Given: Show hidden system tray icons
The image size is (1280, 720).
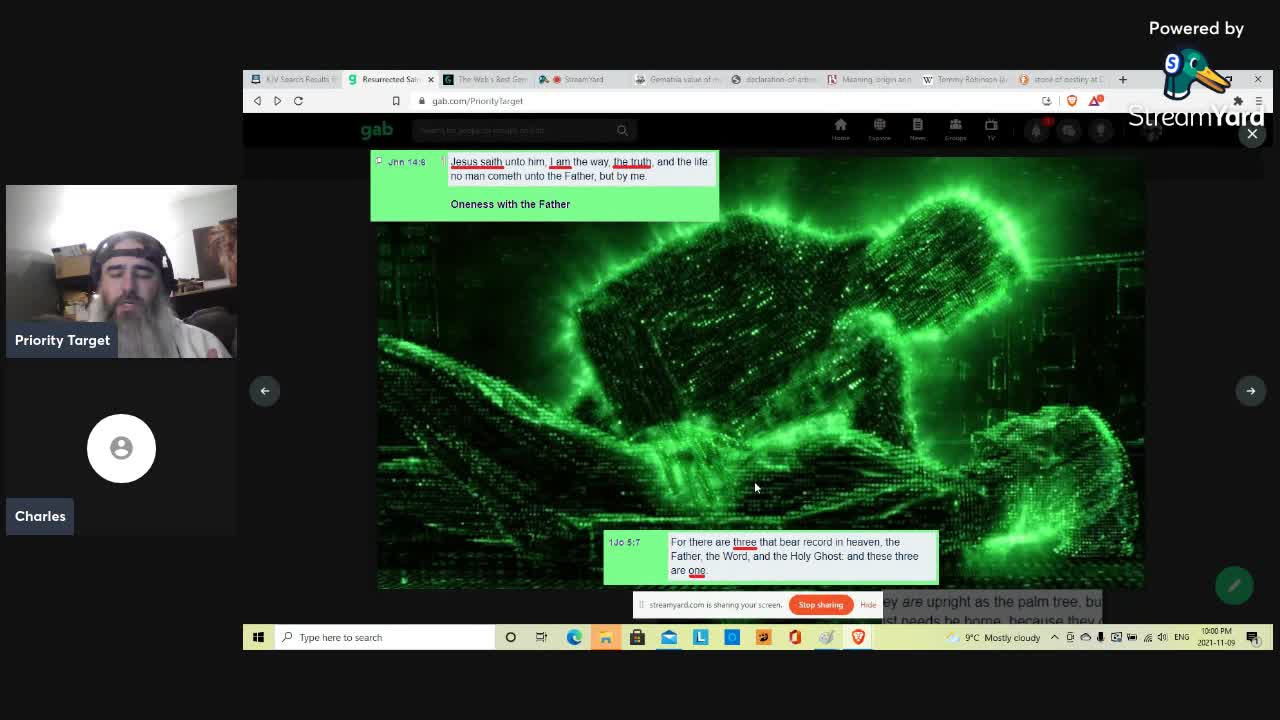Looking at the screenshot, I should [1054, 637].
